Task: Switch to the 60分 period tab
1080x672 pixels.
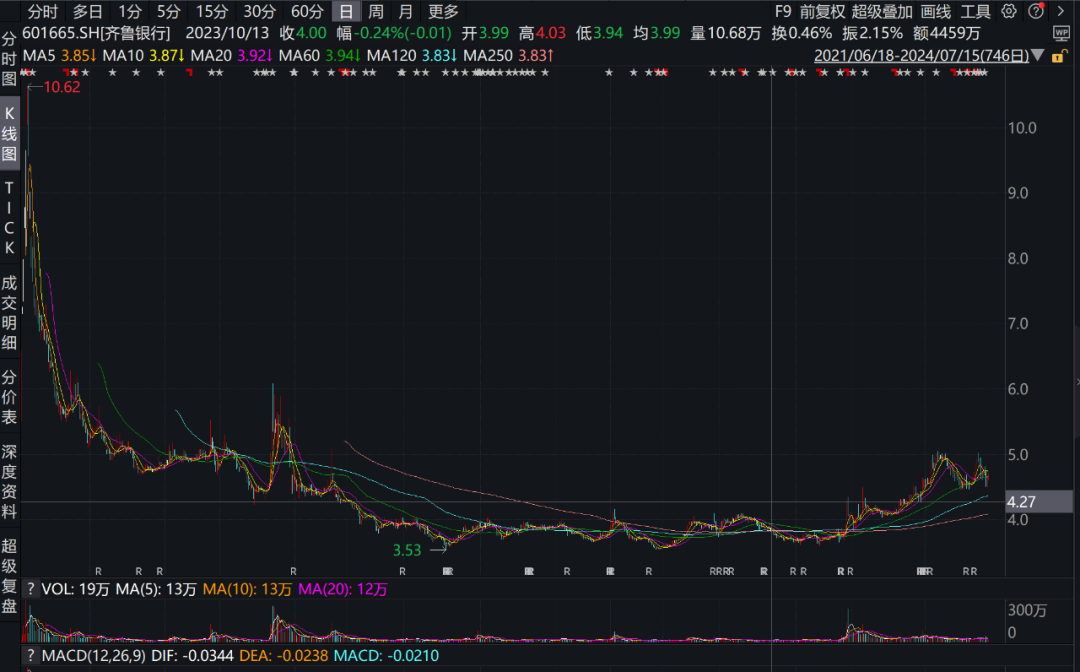Action: tap(307, 12)
